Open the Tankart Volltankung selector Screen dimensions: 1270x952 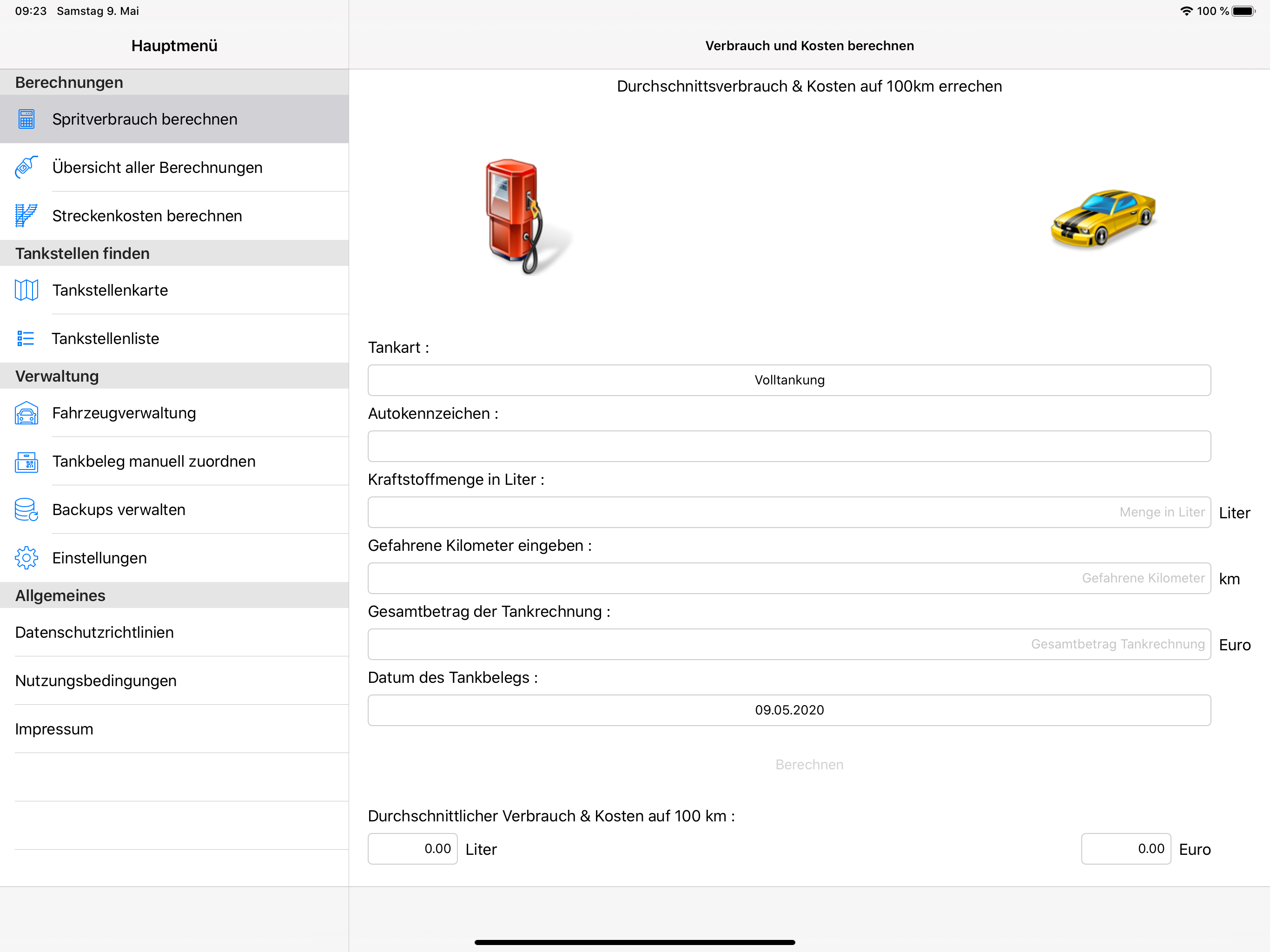point(789,380)
